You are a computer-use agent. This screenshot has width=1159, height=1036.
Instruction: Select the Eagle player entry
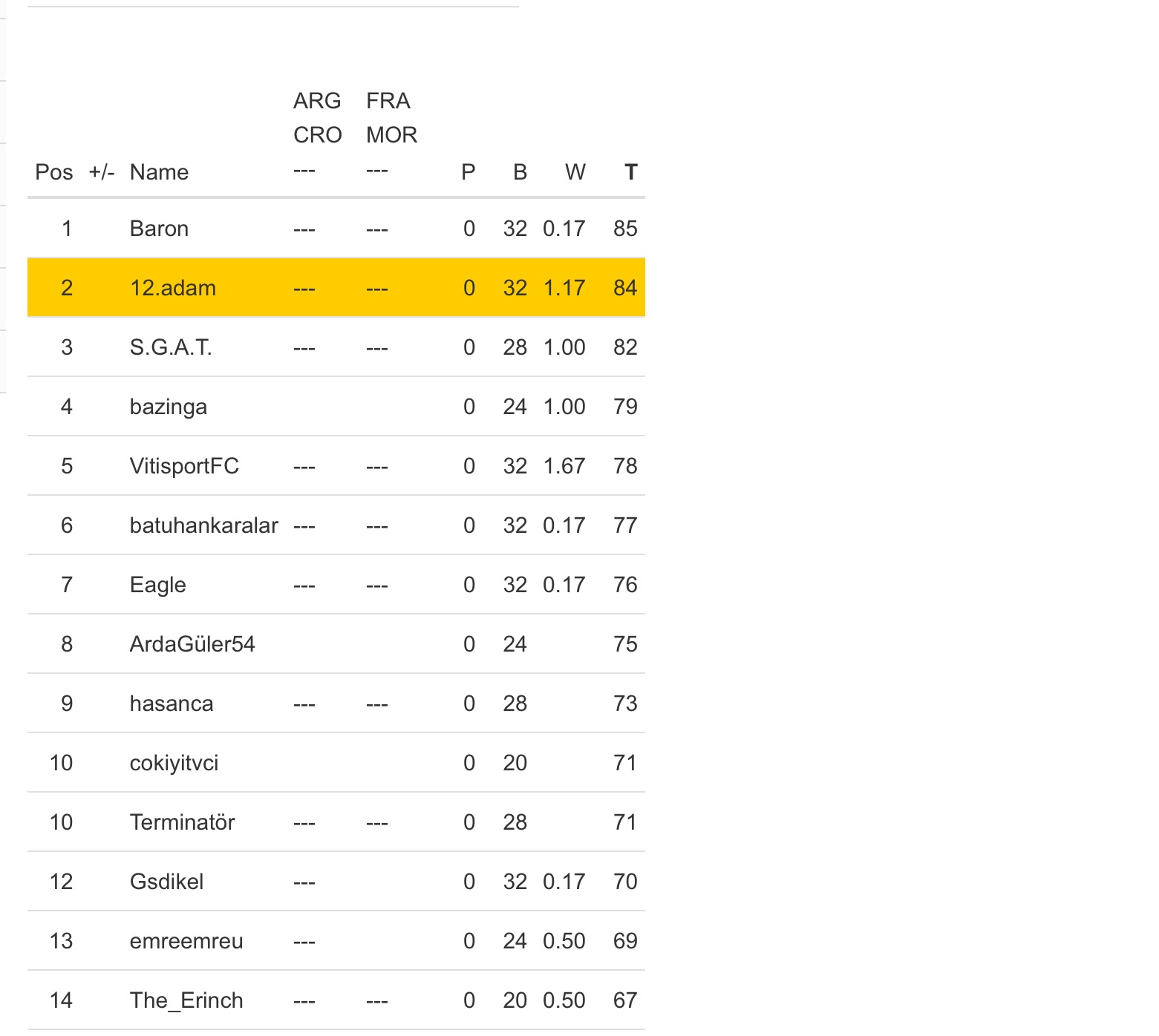pyautogui.click(x=157, y=585)
